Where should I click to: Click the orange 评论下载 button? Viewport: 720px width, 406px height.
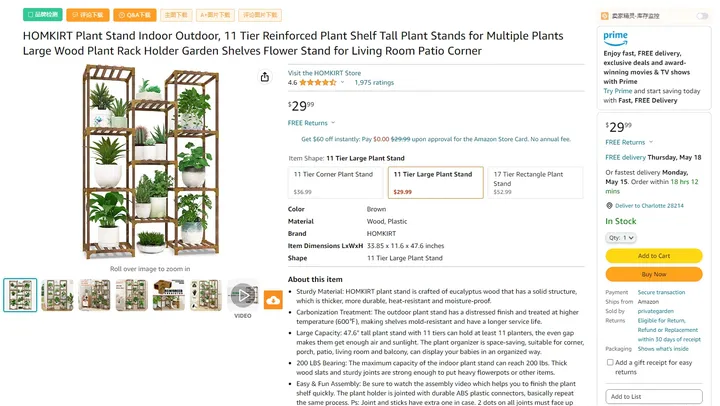[x=88, y=15]
